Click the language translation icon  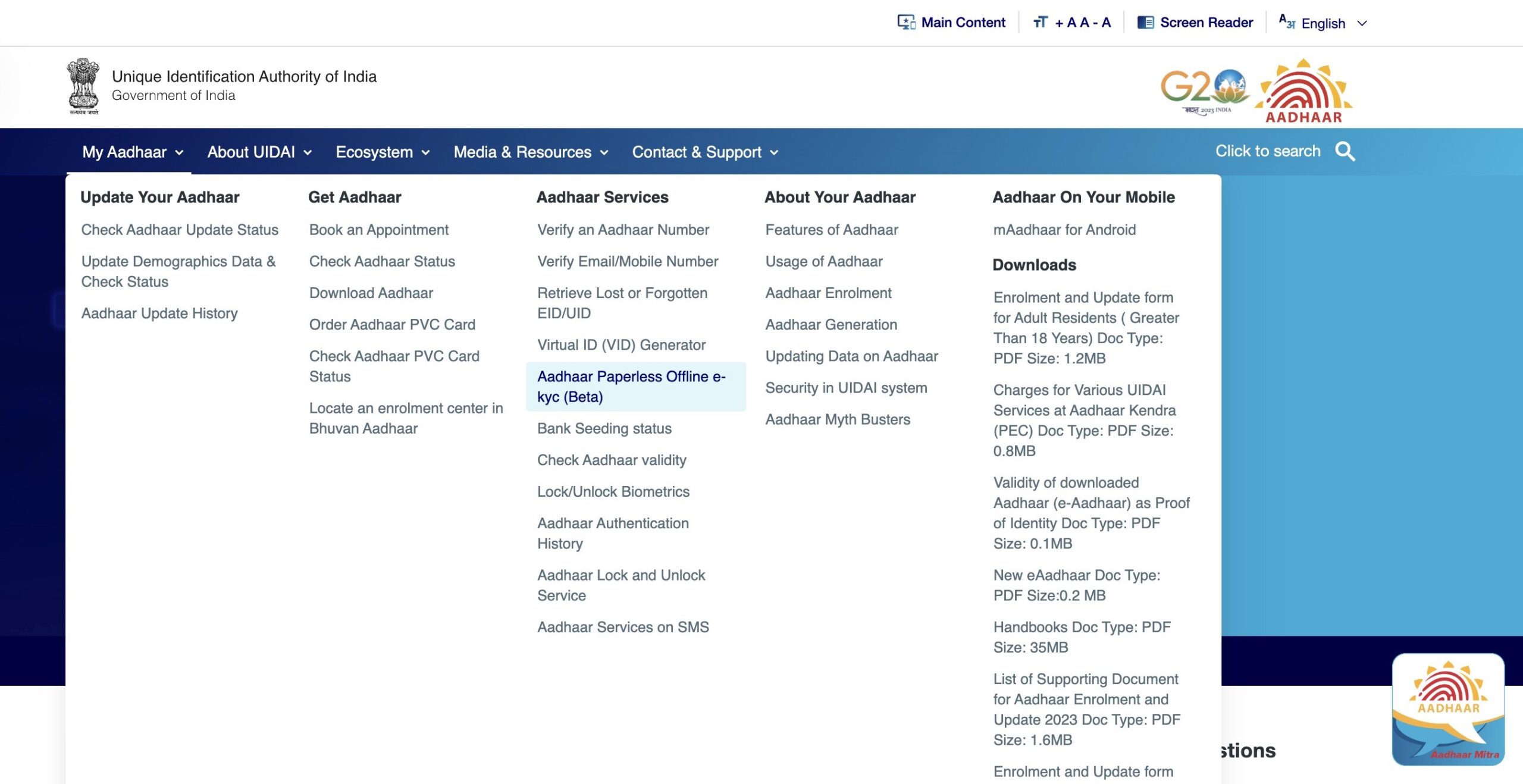pyautogui.click(x=1287, y=22)
